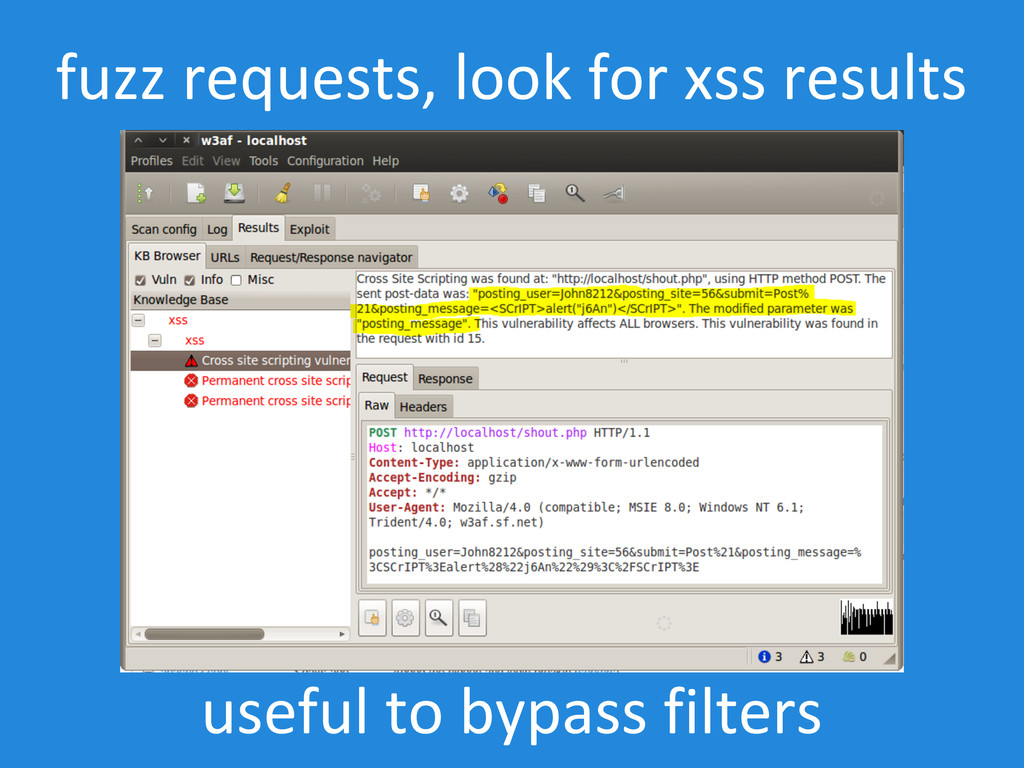The height and width of the screenshot is (768, 1024).
Task: Select the KB Browser tab
Action: [167, 256]
